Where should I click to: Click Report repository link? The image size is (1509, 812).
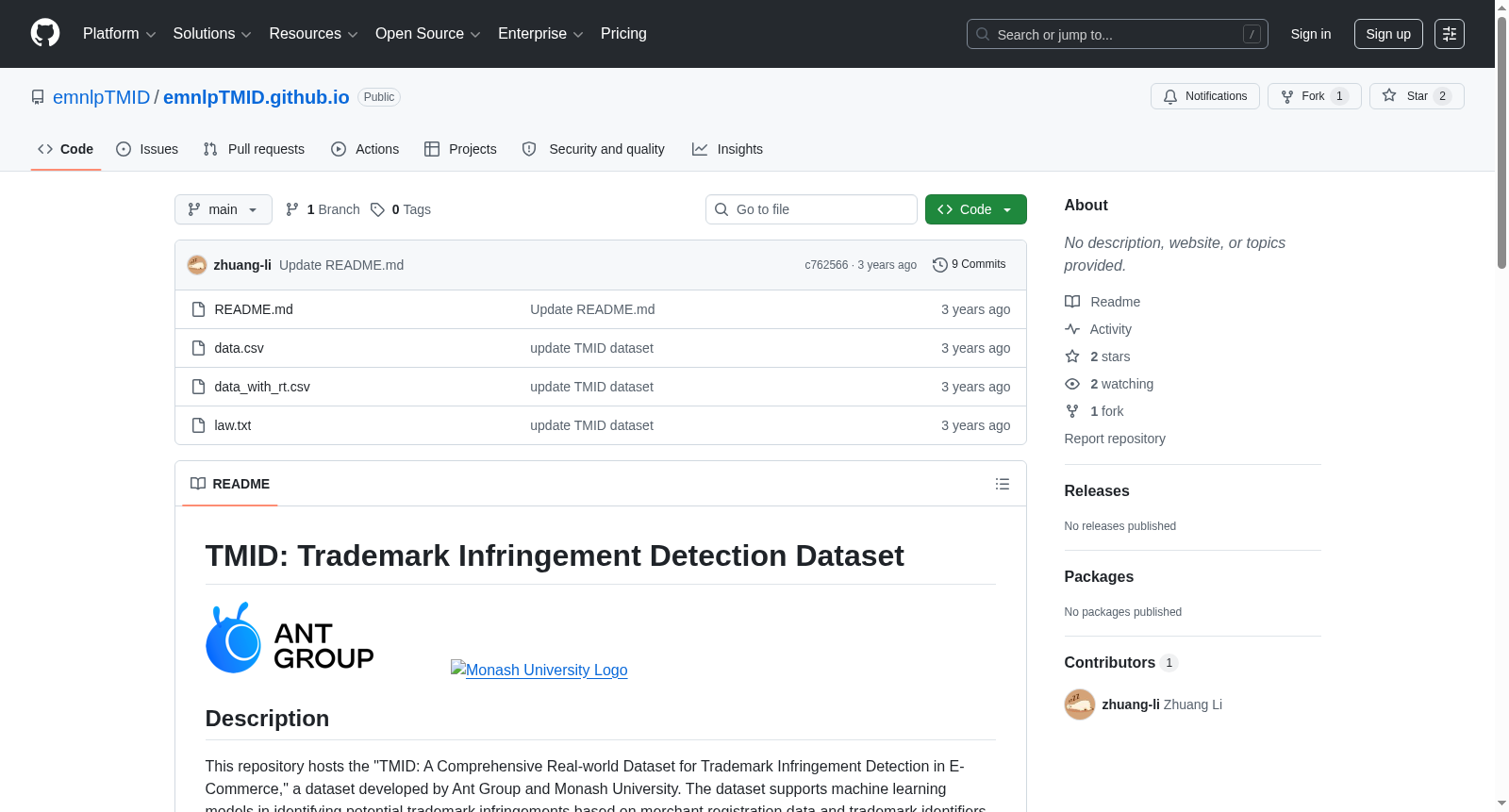pyautogui.click(x=1115, y=439)
